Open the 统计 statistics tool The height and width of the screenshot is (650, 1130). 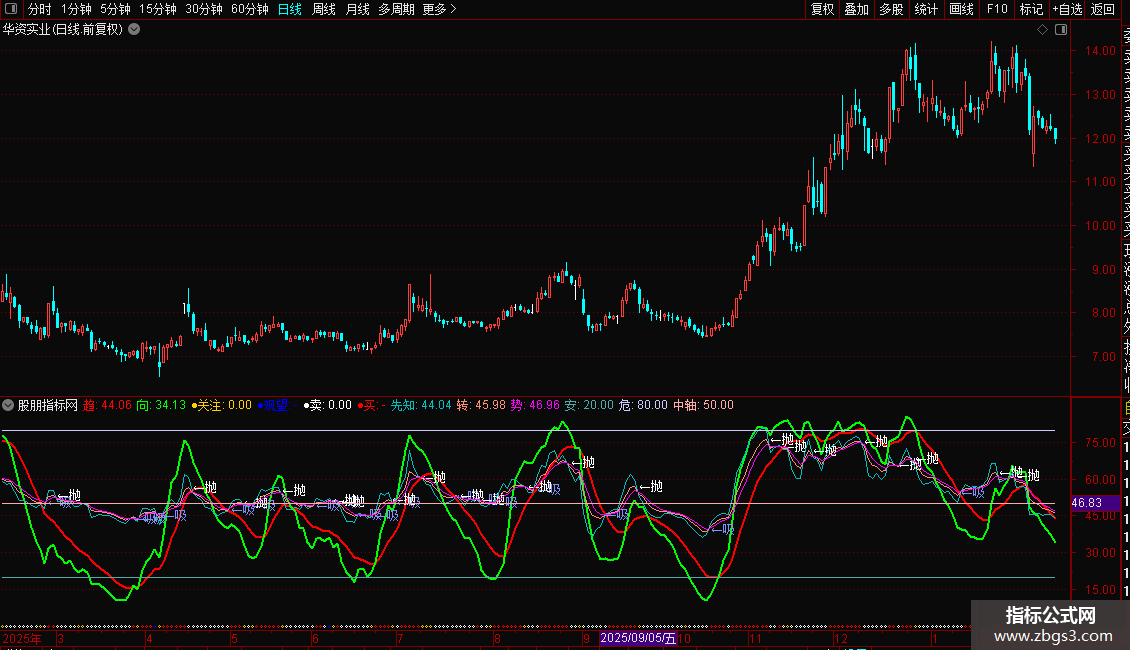pos(926,9)
